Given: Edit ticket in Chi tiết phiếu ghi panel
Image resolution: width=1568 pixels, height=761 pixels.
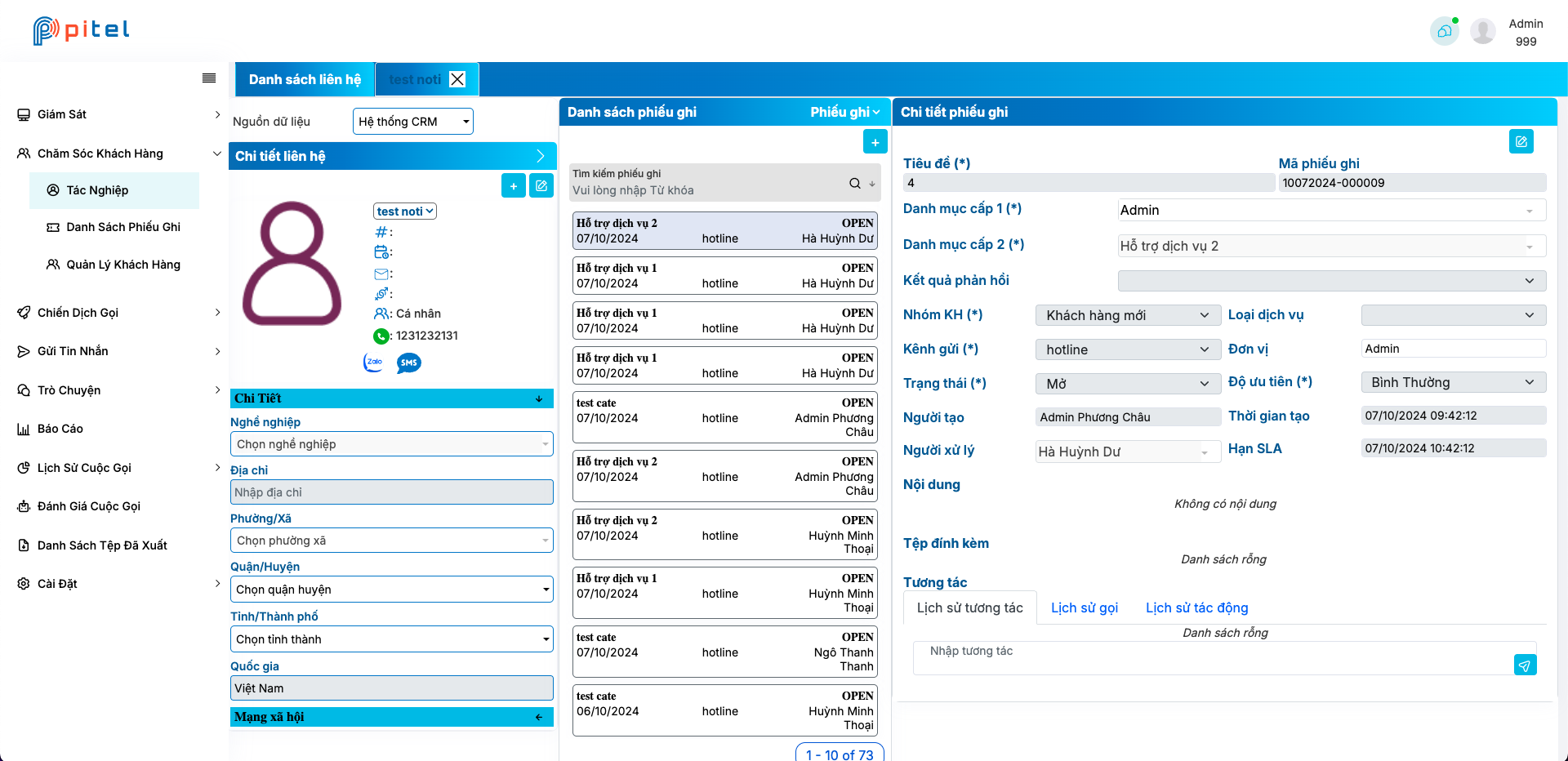Looking at the screenshot, I should (x=1521, y=141).
